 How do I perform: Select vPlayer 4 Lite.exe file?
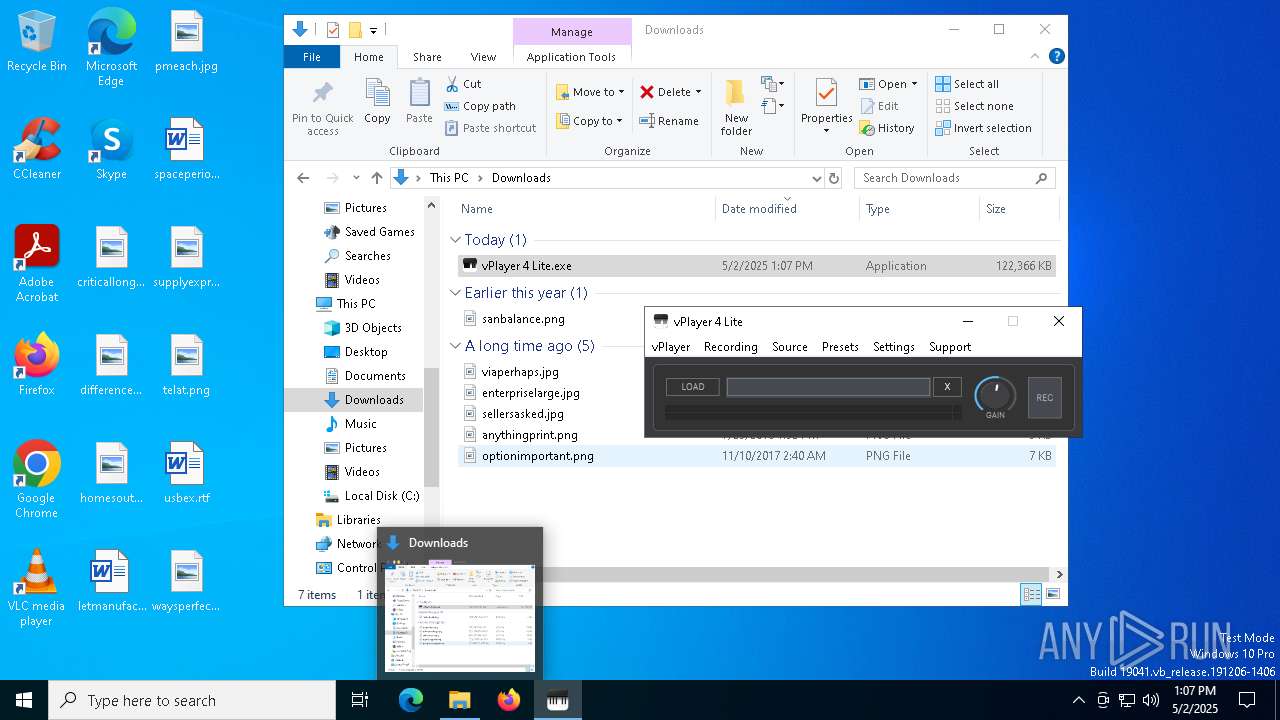click(756, 266)
